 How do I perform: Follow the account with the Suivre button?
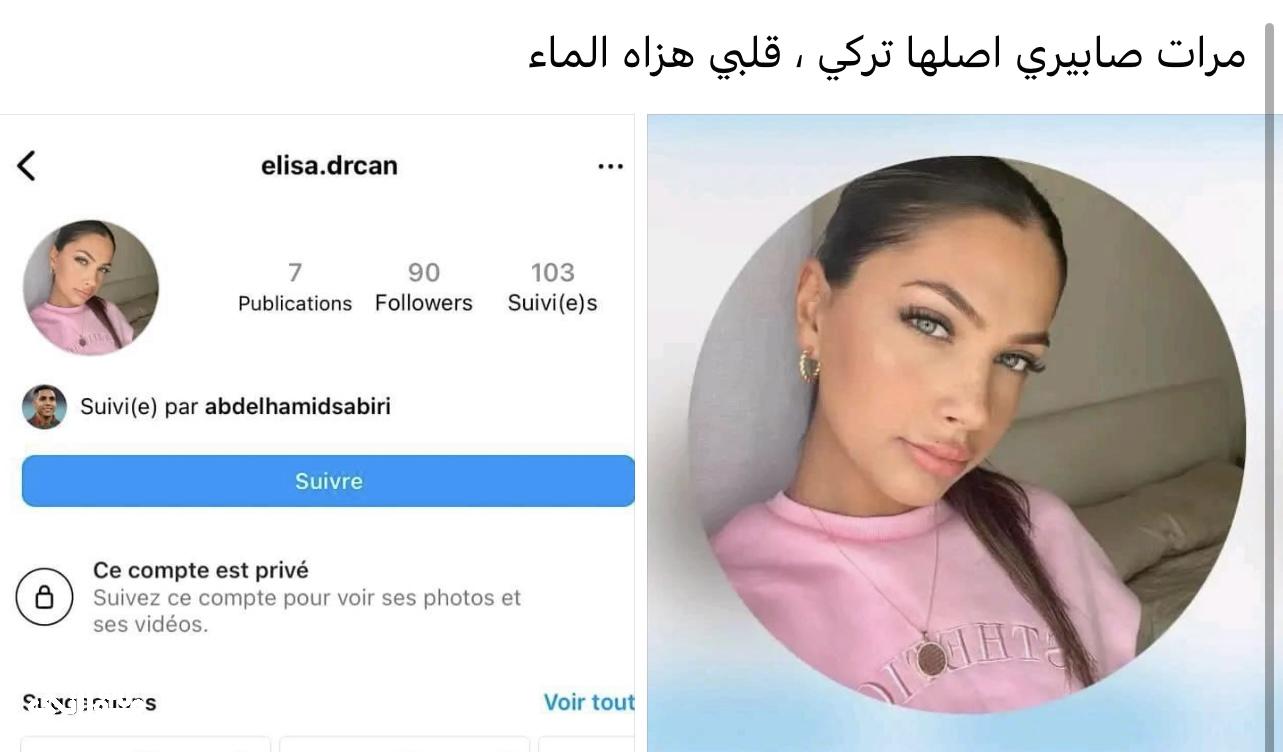328,481
